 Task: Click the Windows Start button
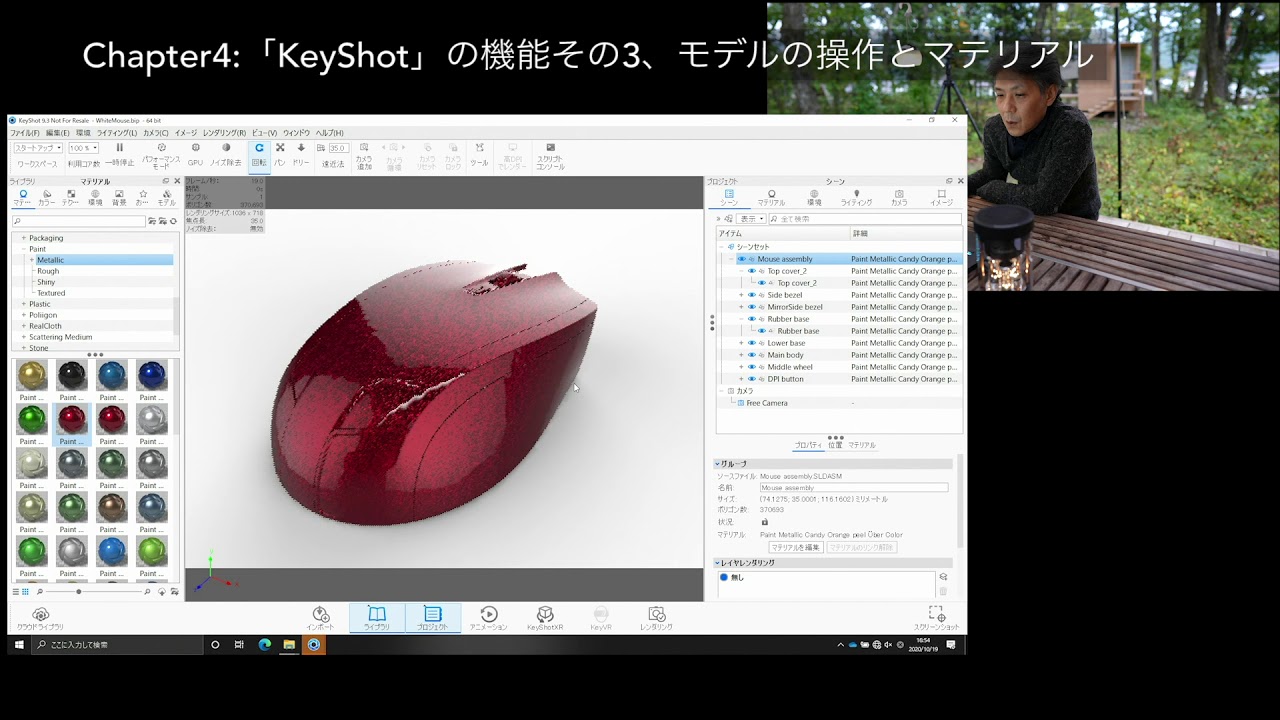[x=18, y=645]
